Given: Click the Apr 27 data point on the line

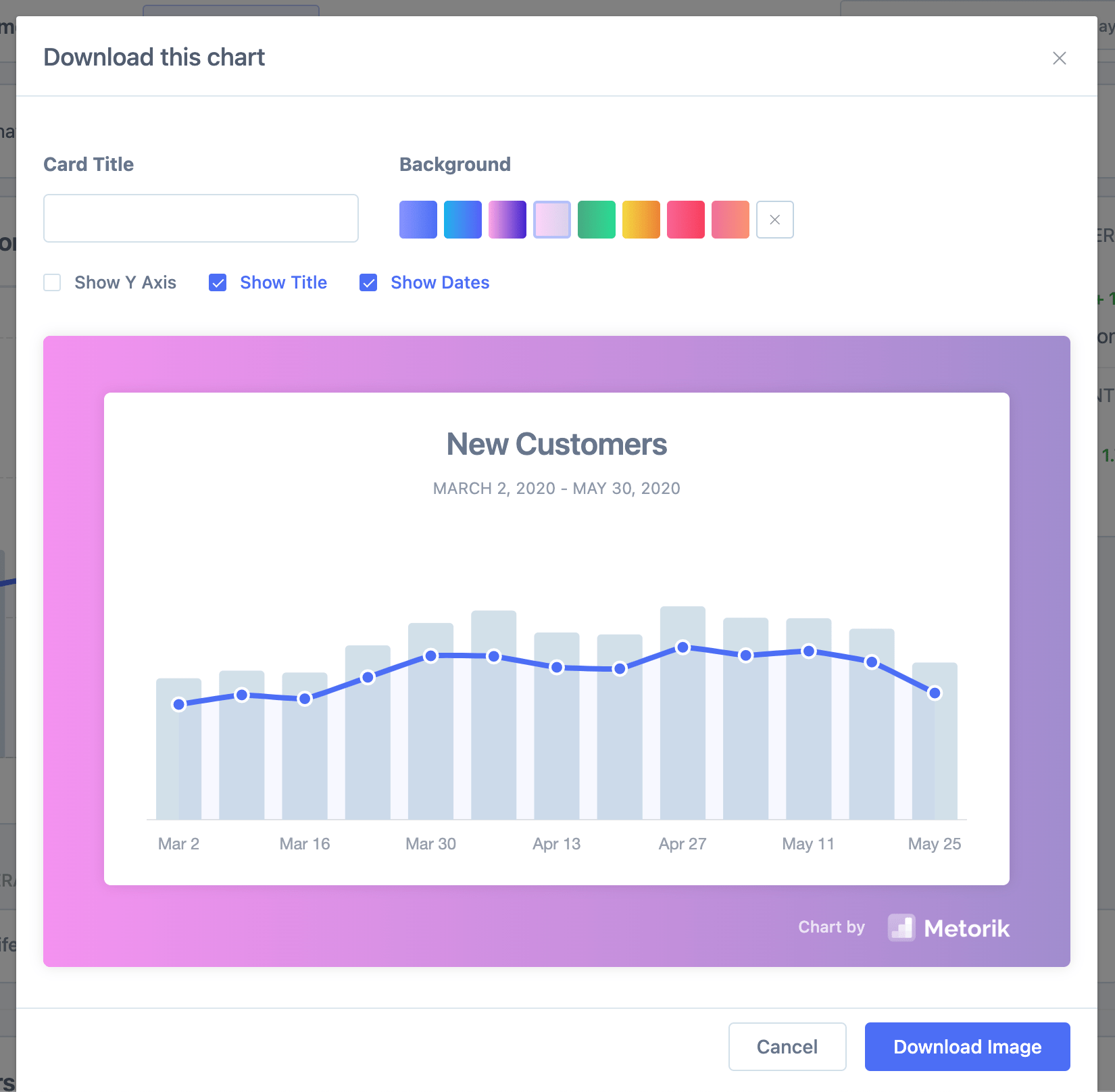Looking at the screenshot, I should click(x=683, y=647).
